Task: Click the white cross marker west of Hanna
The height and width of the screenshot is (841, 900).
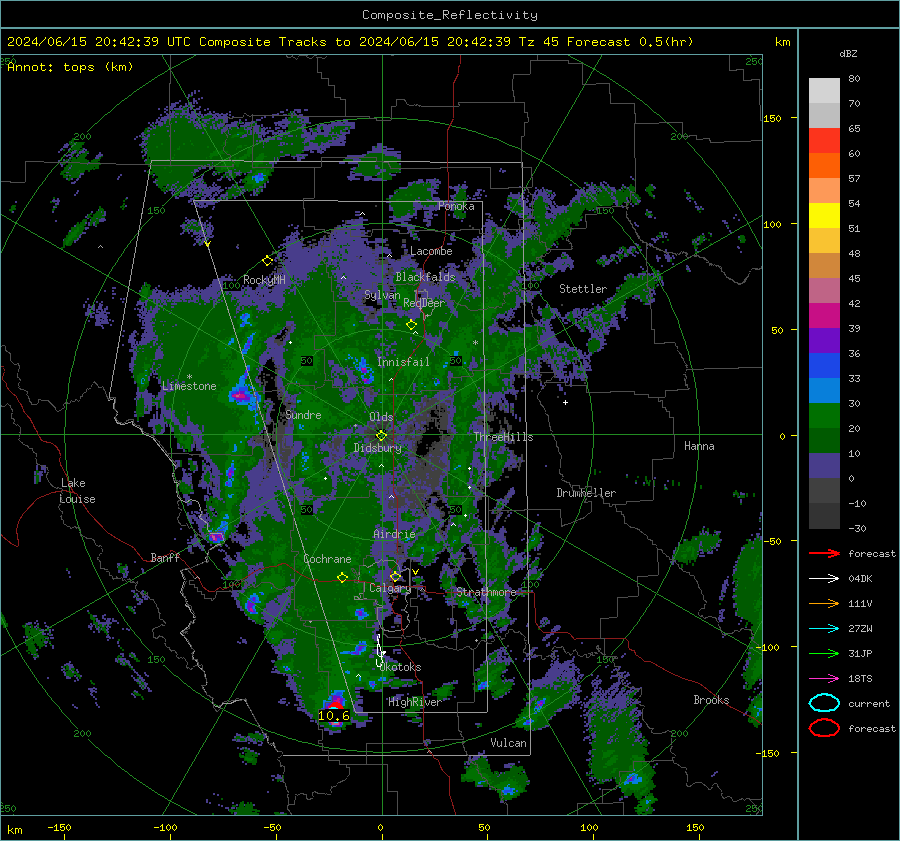Action: point(565,402)
